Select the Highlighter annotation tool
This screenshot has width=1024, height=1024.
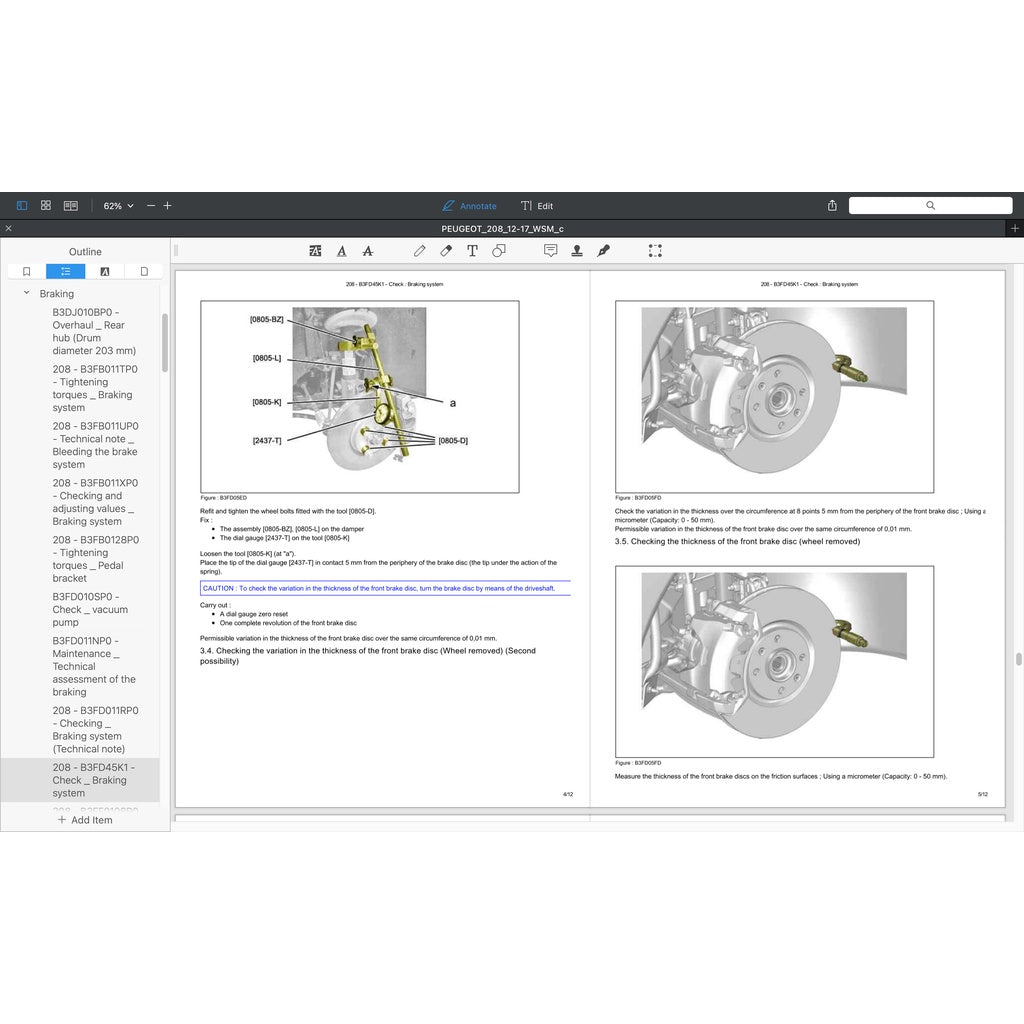315,251
